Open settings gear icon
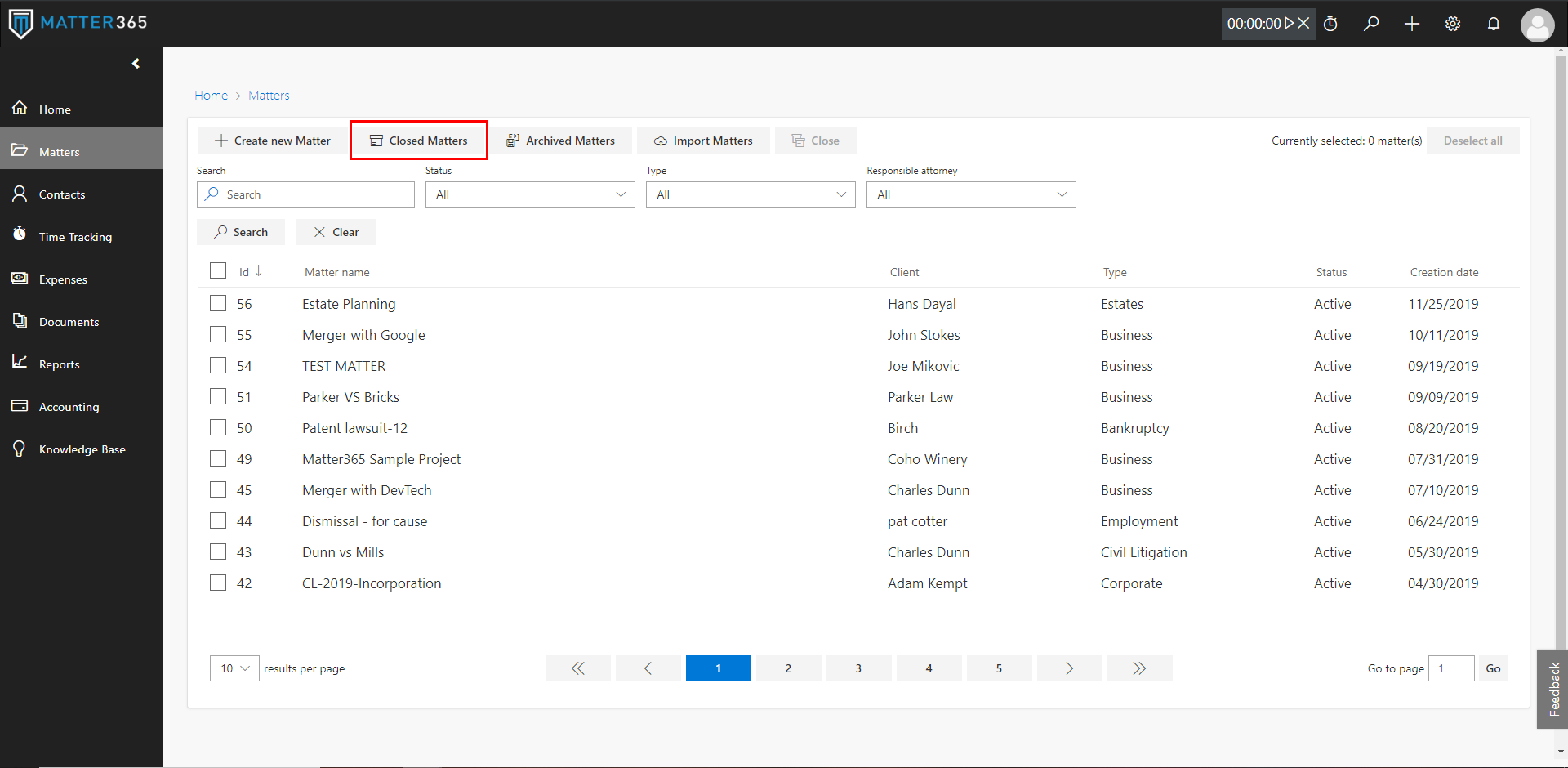 [1453, 24]
